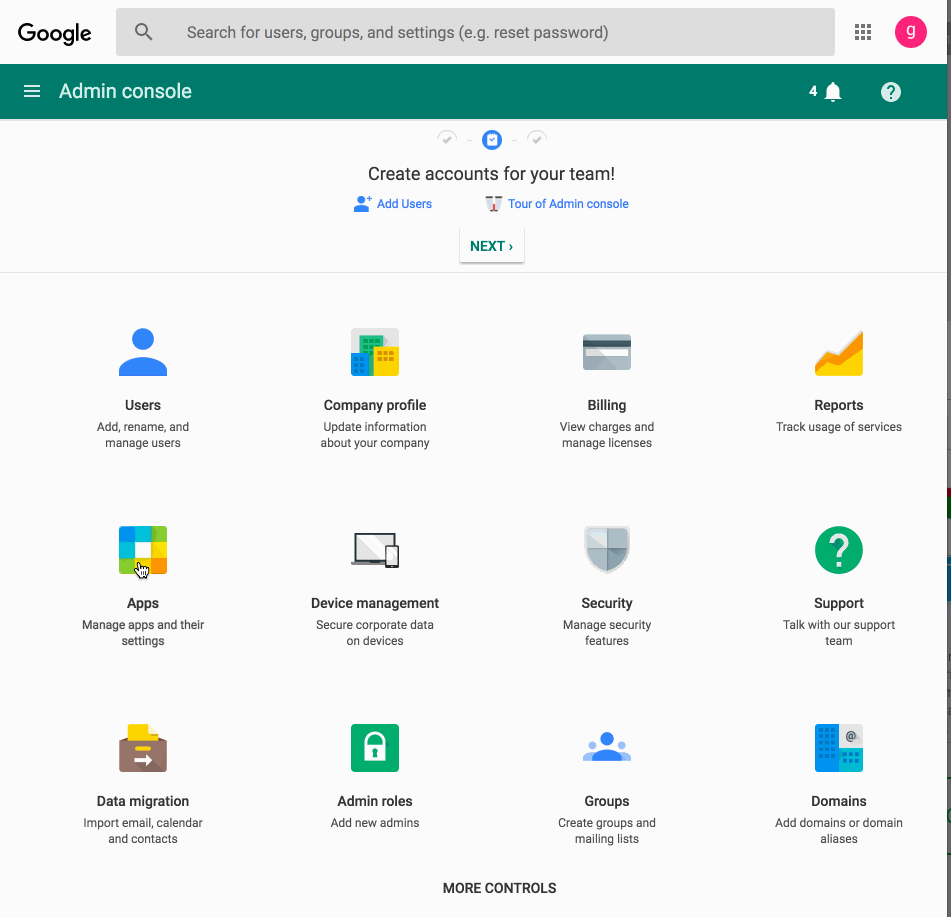Click 'Manage apps and their settings' text
951x917 pixels.
pos(143,633)
